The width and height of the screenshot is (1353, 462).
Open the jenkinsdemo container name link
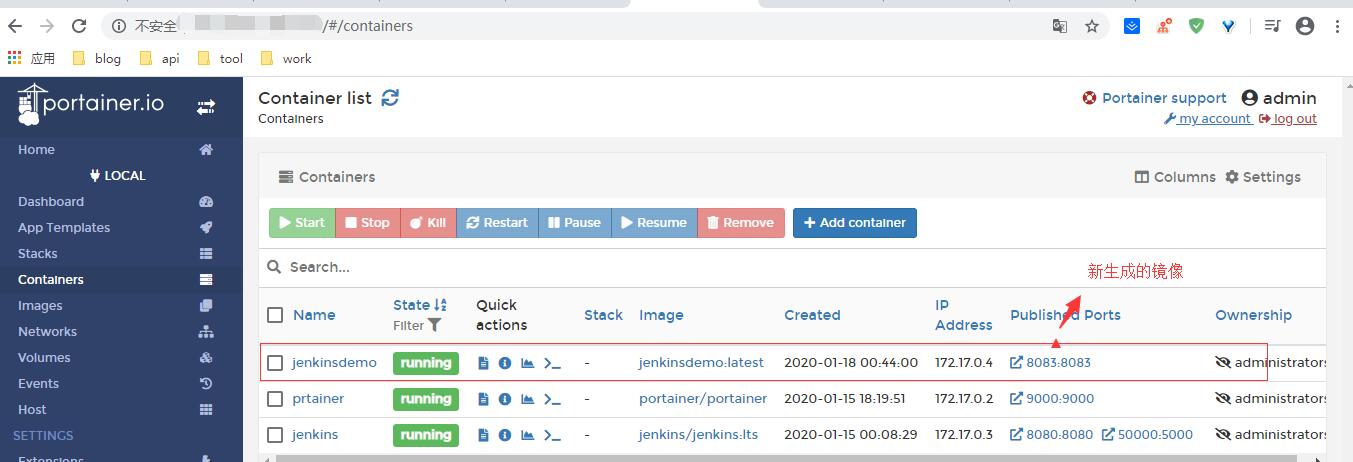(334, 363)
